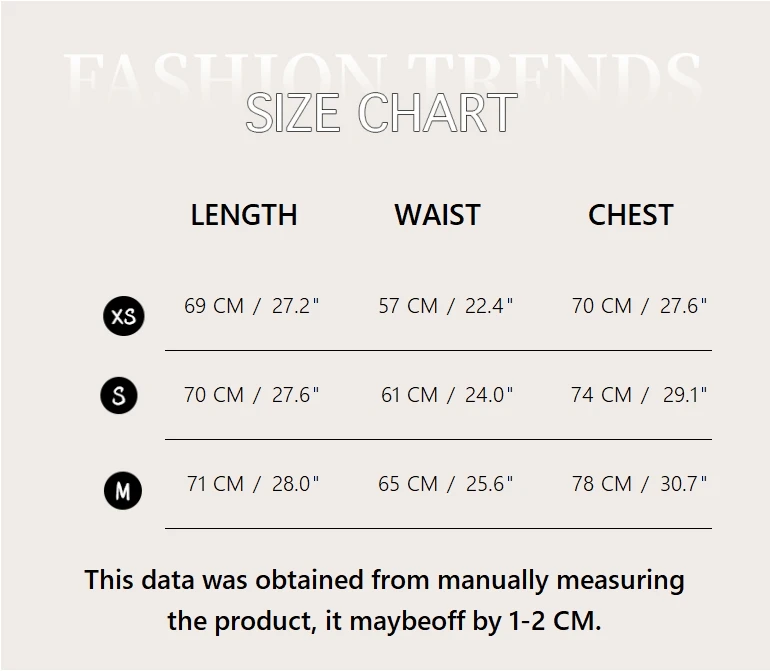
Task: Click the manual measuring disclaimer text
Action: pyautogui.click(x=384, y=580)
